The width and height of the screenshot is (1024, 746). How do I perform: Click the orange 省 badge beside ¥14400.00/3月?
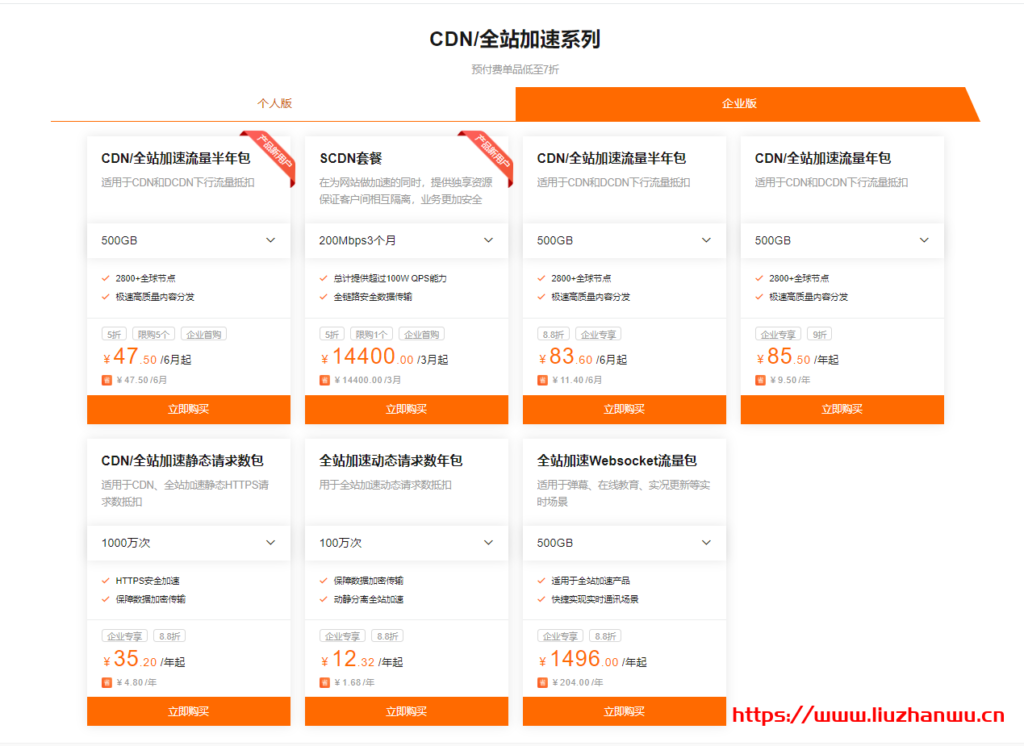point(325,379)
